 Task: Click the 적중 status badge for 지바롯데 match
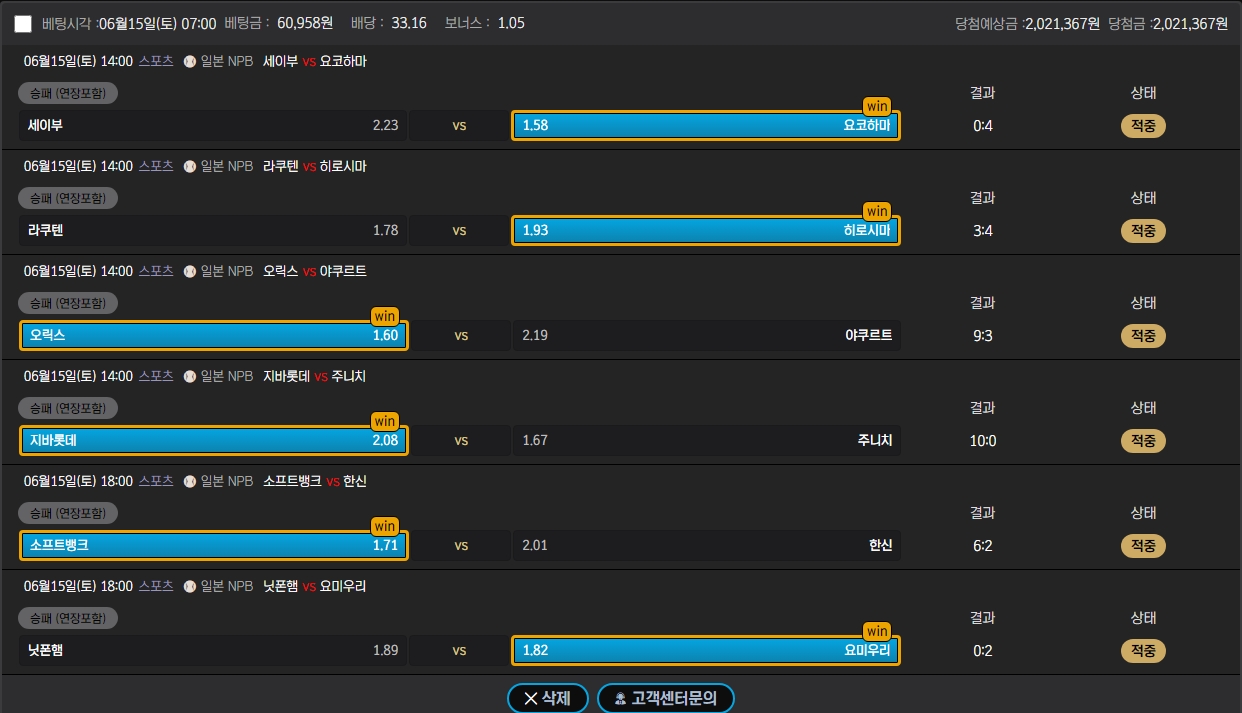tap(1143, 441)
